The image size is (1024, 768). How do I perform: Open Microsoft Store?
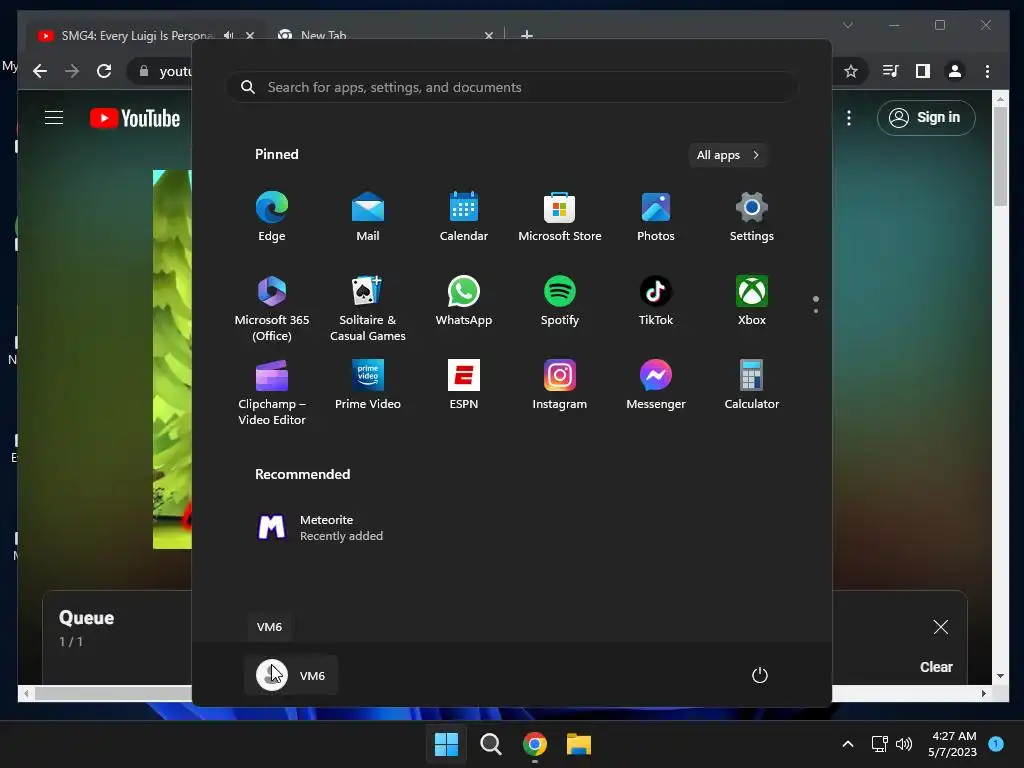tap(560, 217)
